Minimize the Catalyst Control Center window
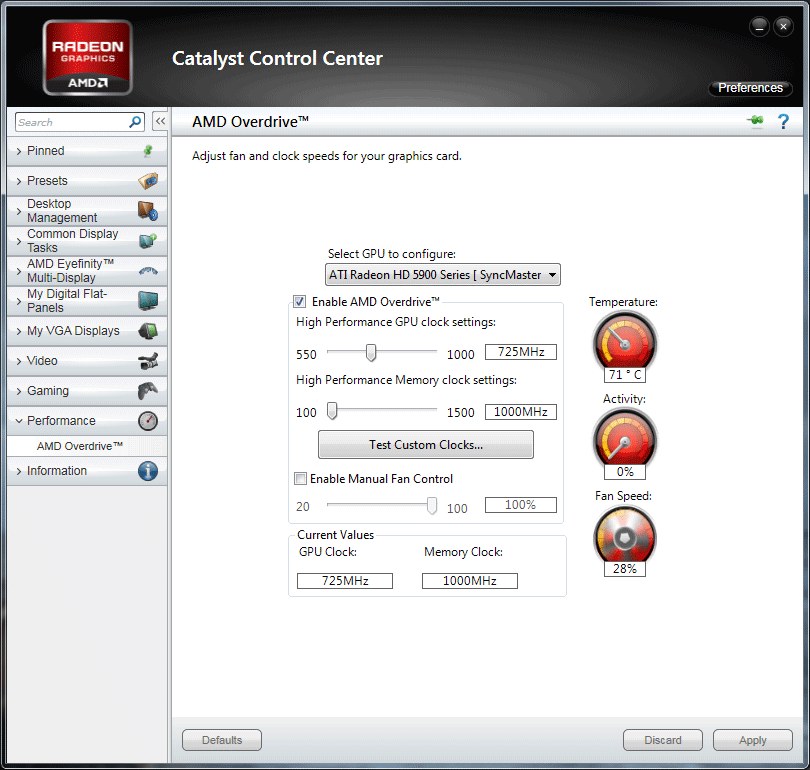The image size is (810, 770). pos(759,26)
